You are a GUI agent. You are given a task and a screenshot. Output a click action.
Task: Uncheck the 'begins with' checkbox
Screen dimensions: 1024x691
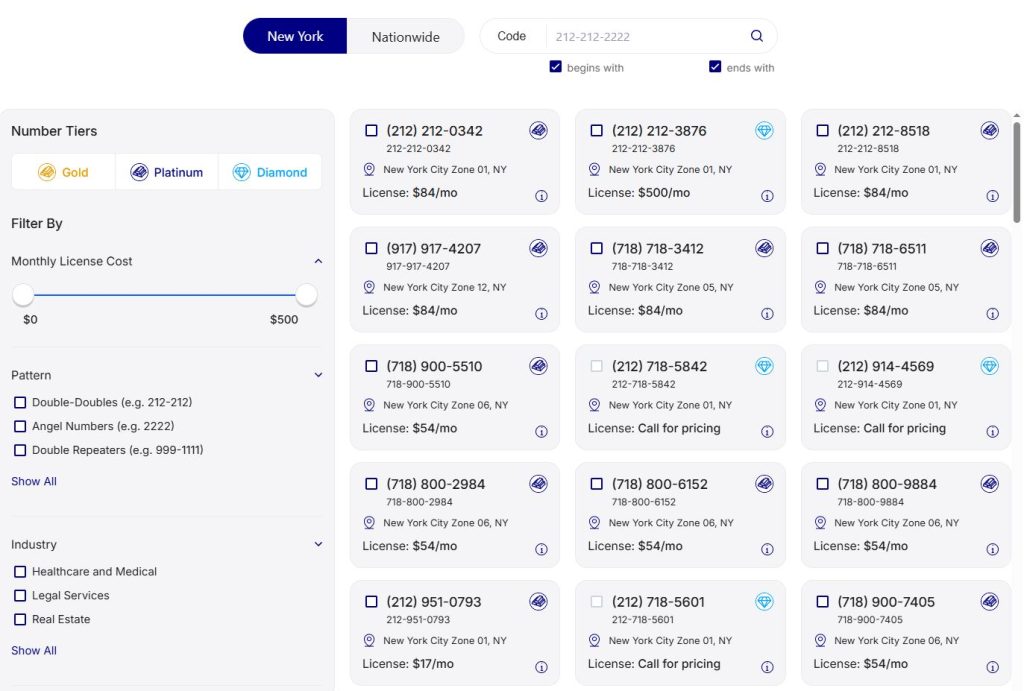[556, 67]
